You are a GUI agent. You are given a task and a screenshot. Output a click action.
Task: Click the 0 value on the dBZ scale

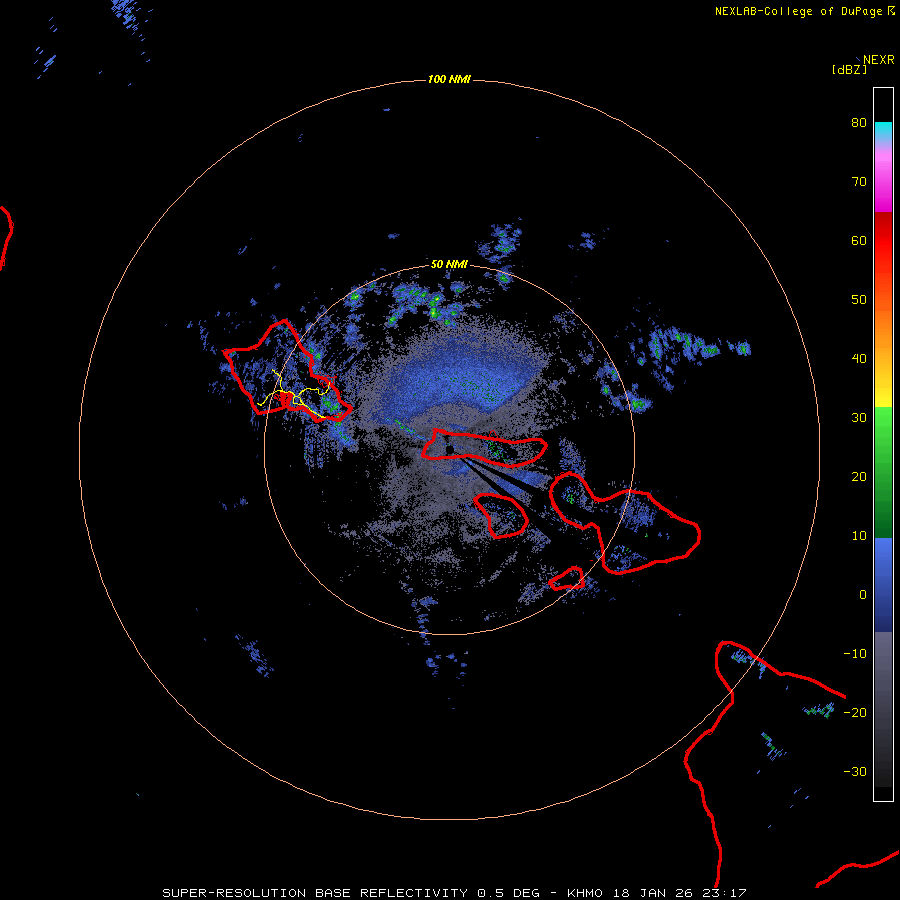[863, 595]
